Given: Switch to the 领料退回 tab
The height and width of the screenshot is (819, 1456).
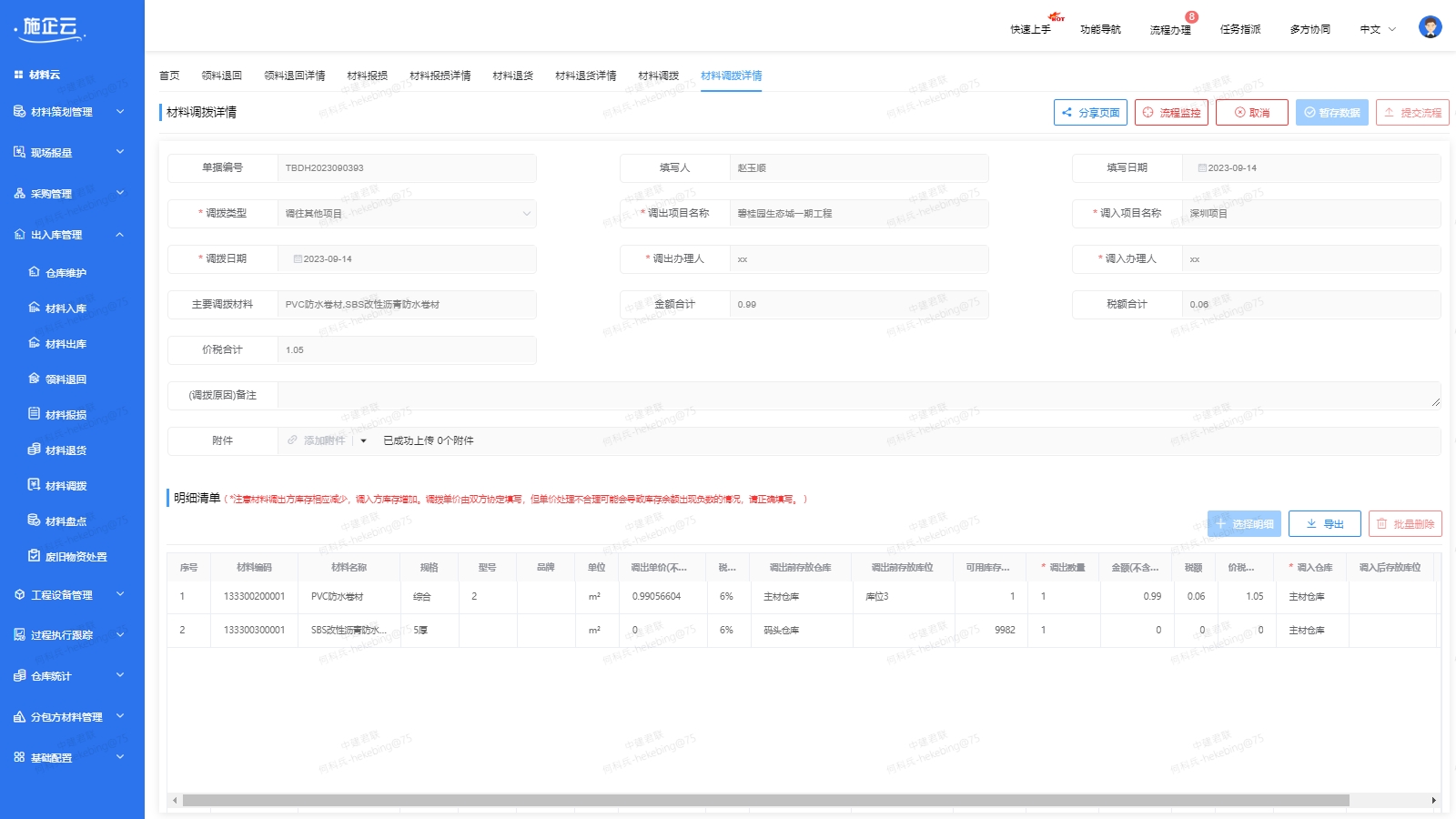Looking at the screenshot, I should pyautogui.click(x=222, y=76).
